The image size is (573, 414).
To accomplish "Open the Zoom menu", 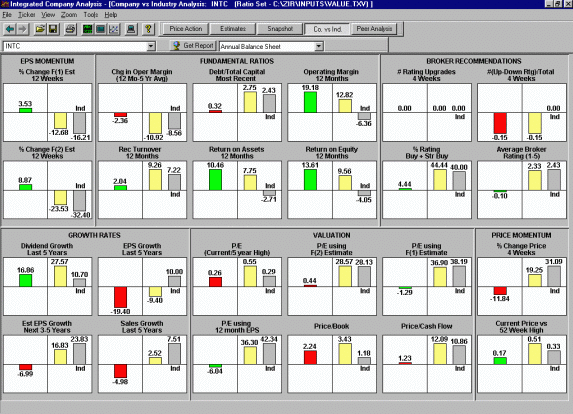I will 69,15.
